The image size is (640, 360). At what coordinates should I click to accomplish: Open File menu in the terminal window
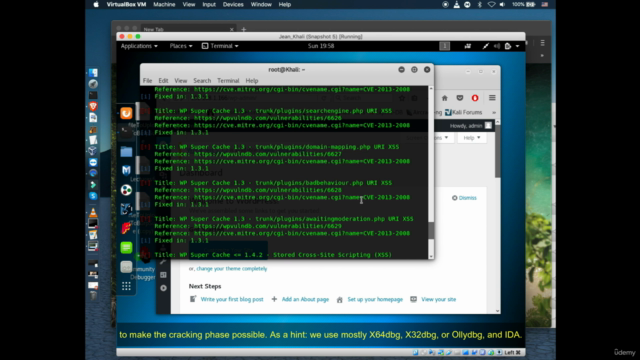147,81
